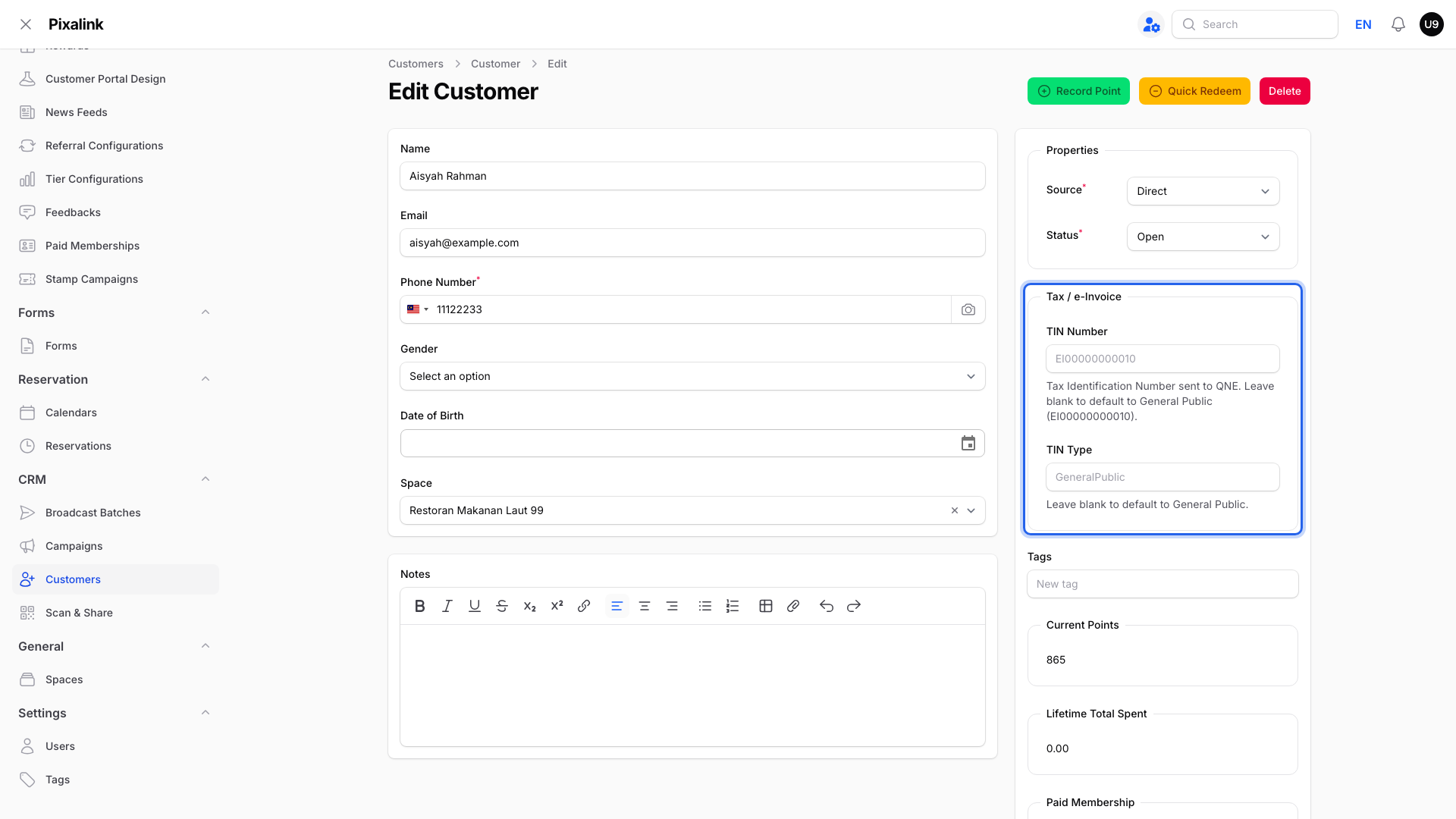The height and width of the screenshot is (819, 1456).
Task: Collapse the General sidebar section
Action: coord(206,646)
